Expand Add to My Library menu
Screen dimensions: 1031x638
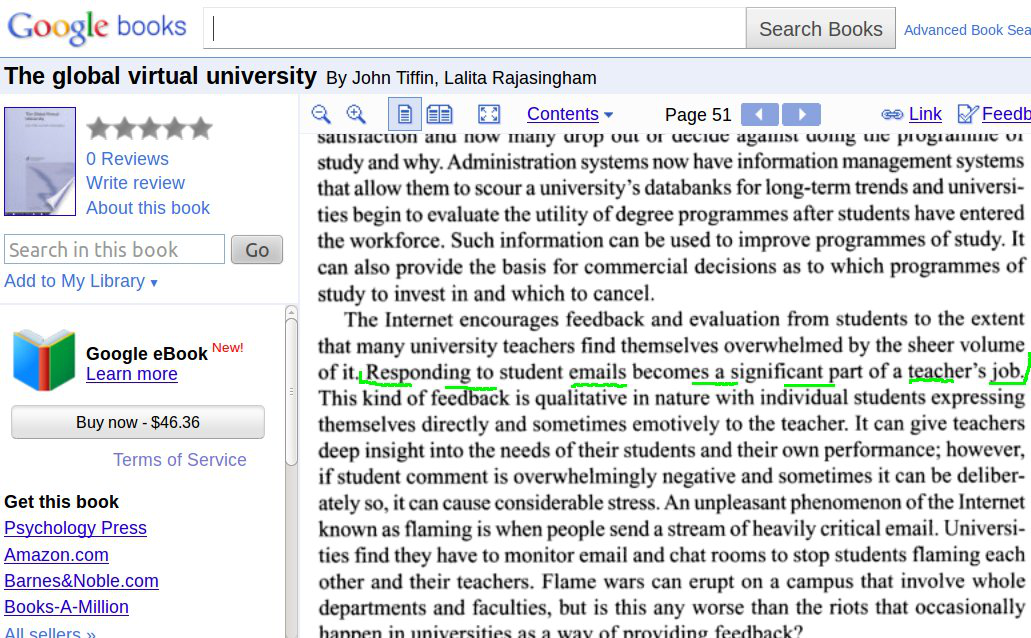[81, 281]
